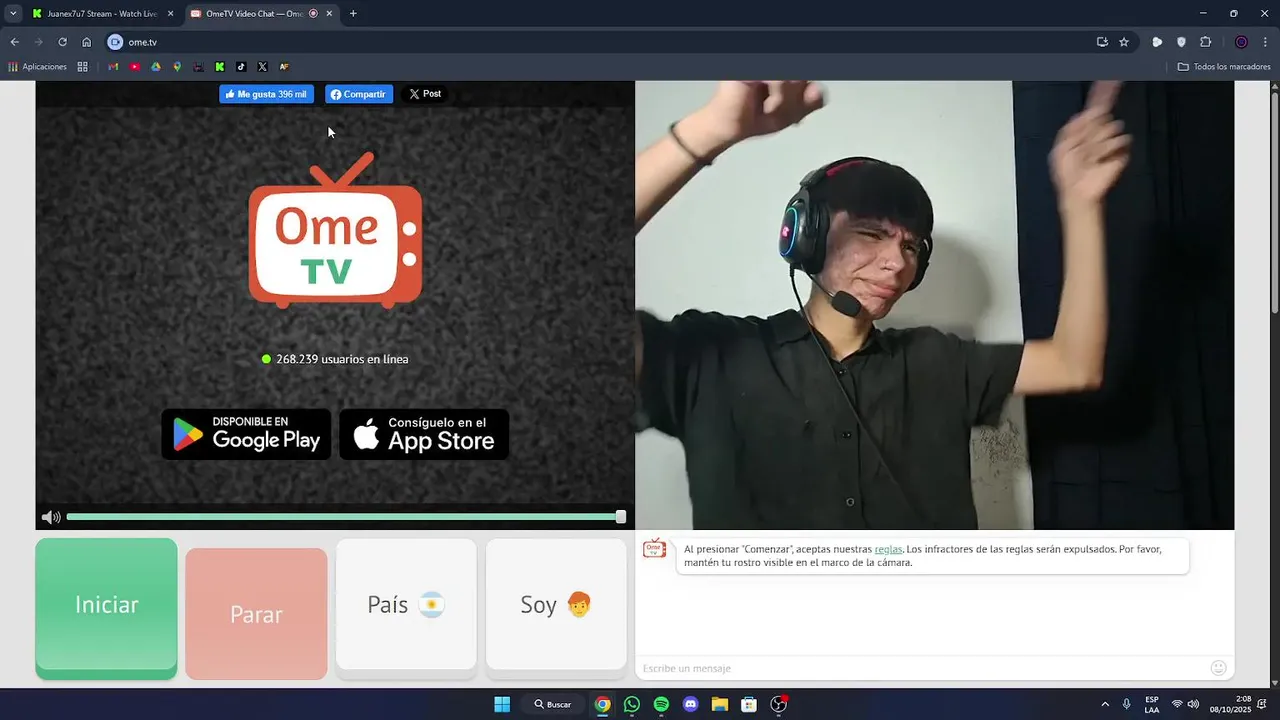Open the X bookmark icon
The height and width of the screenshot is (720, 1280).
(262, 67)
